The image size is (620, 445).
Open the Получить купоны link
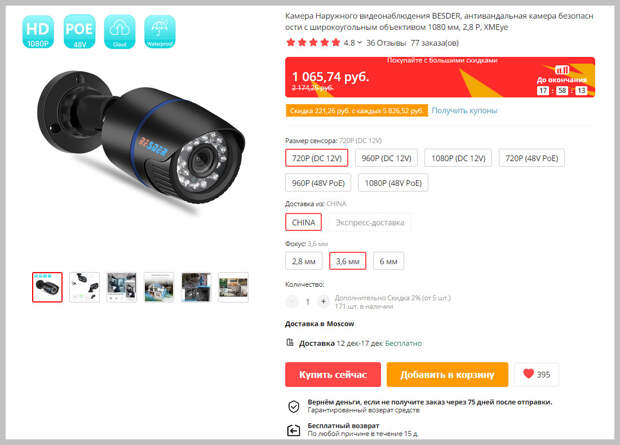[464, 111]
